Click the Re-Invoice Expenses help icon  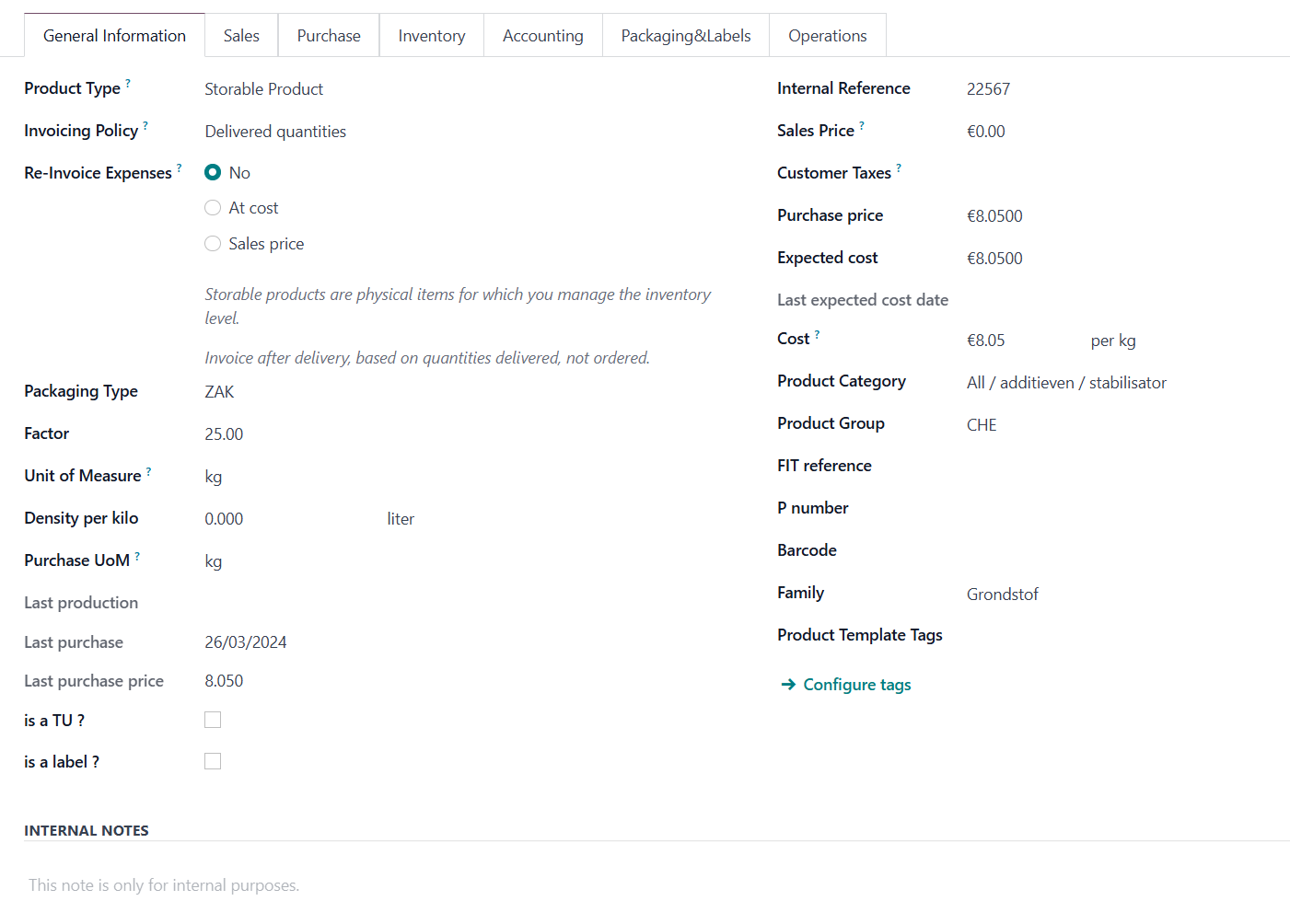pyautogui.click(x=180, y=167)
